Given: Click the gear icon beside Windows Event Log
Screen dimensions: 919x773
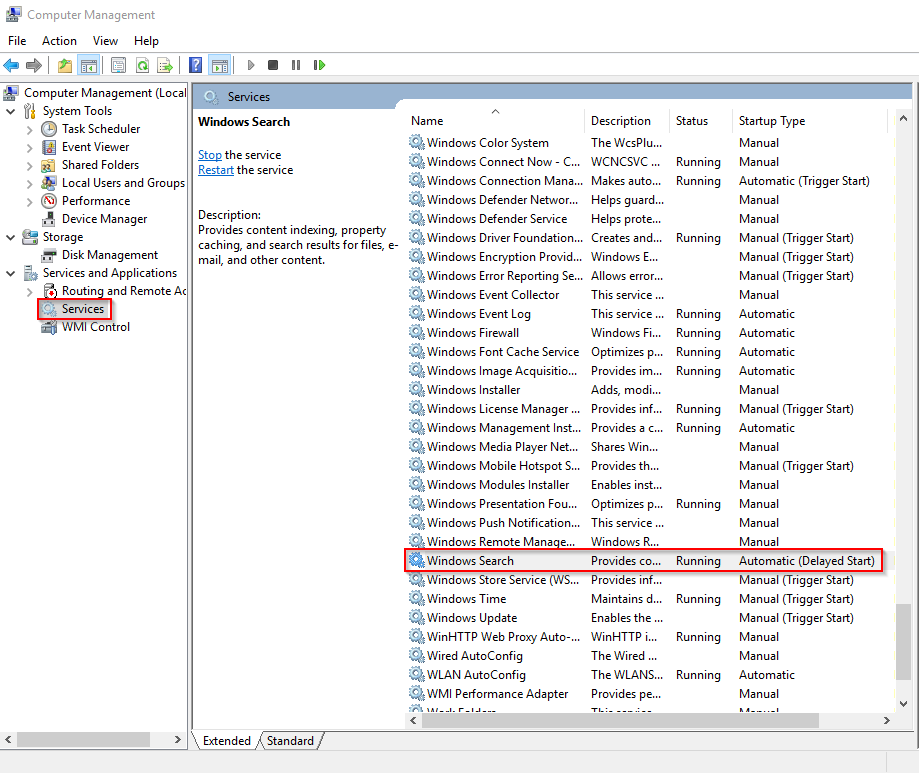Looking at the screenshot, I should coord(417,314).
